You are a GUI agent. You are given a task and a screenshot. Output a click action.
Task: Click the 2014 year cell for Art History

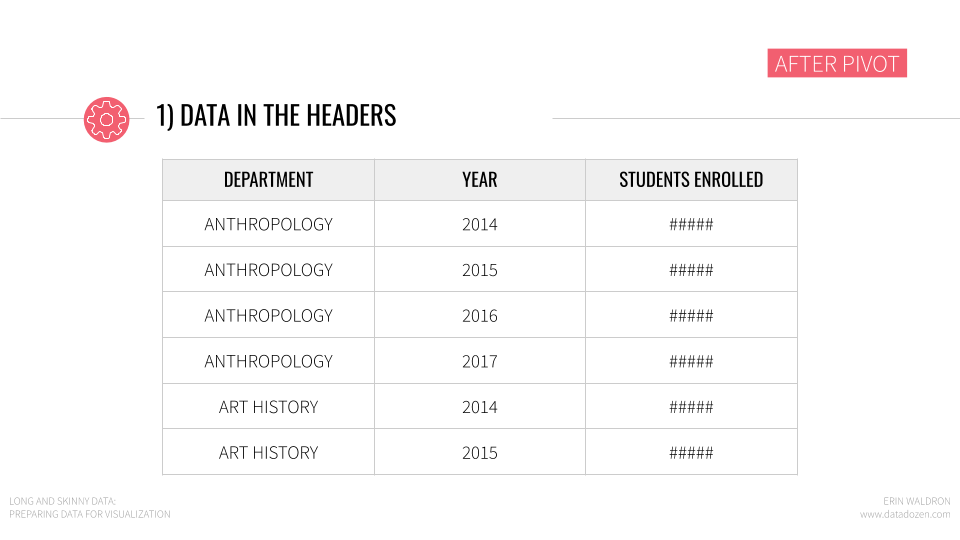coord(480,407)
